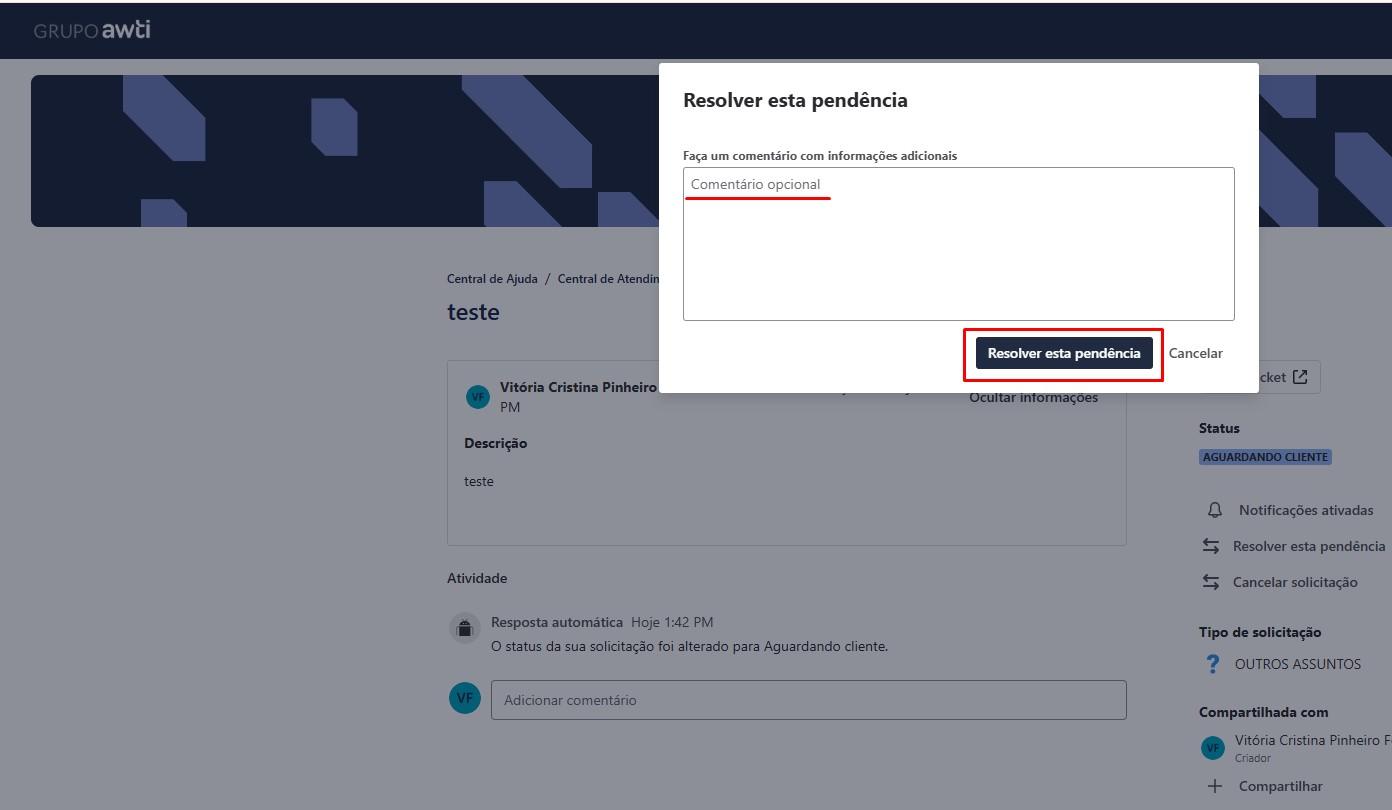Click the automatic response bot avatar
The height and width of the screenshot is (810, 1392).
coord(465,628)
